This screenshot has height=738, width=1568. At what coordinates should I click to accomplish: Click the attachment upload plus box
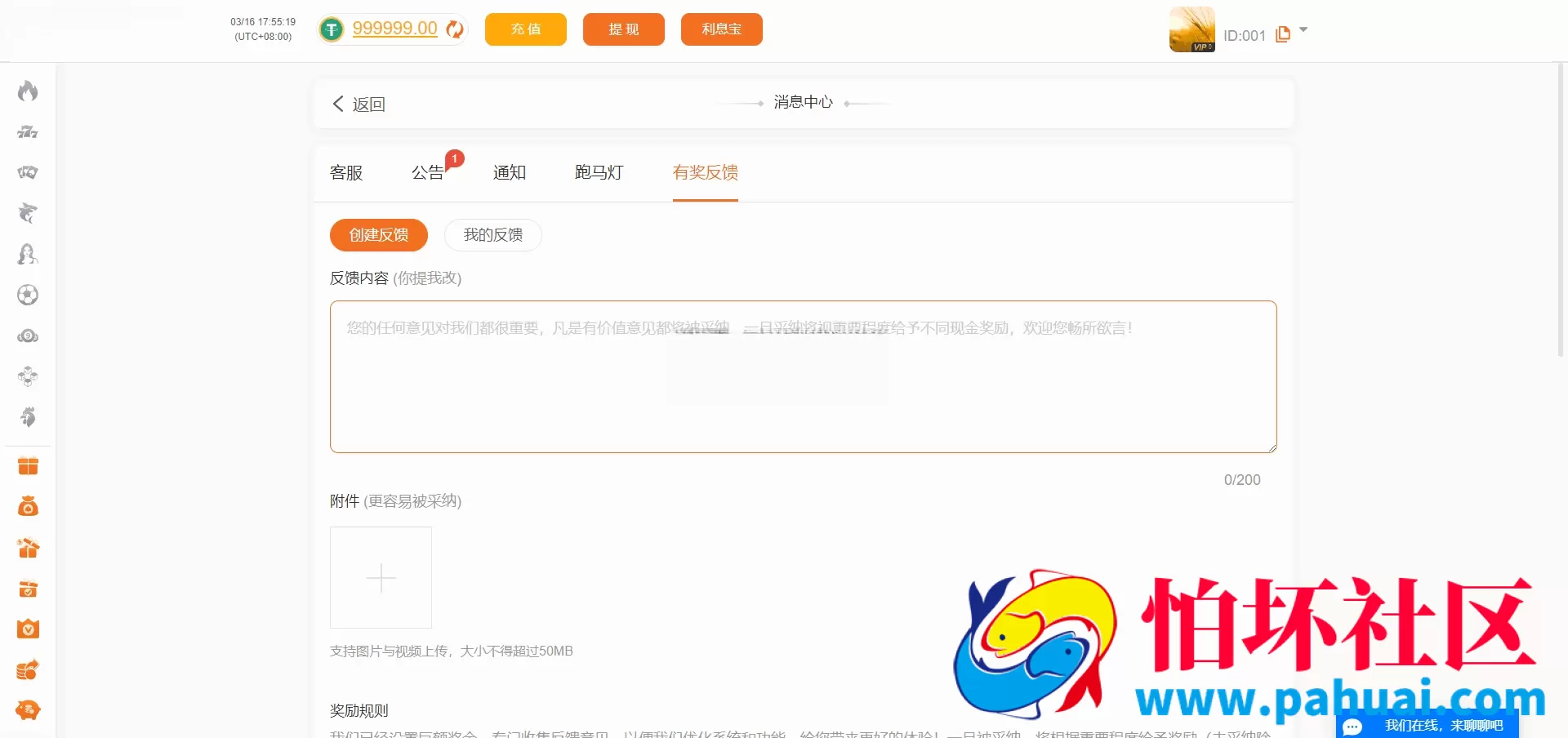(x=381, y=577)
